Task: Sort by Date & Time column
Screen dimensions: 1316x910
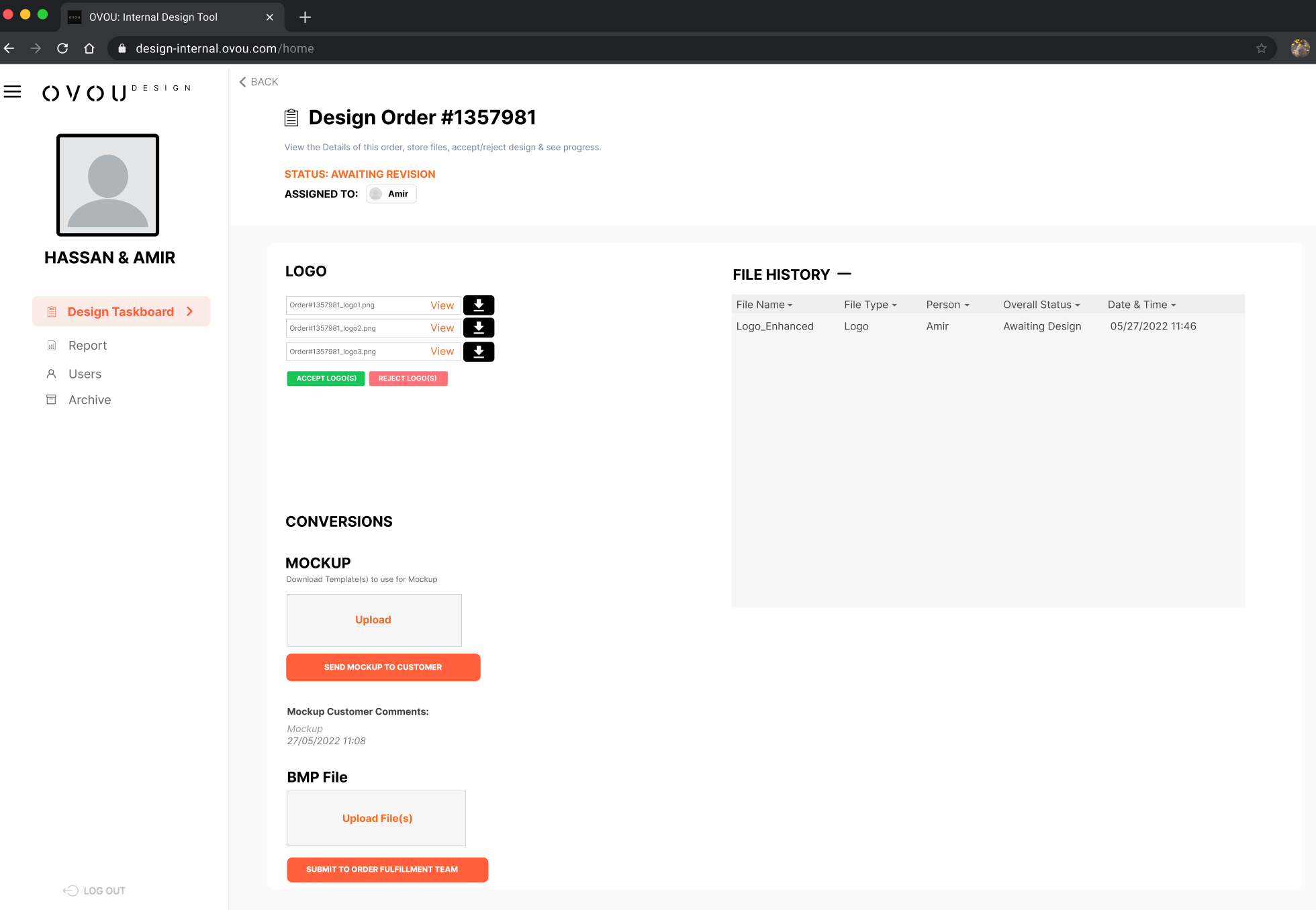Action: click(1141, 305)
